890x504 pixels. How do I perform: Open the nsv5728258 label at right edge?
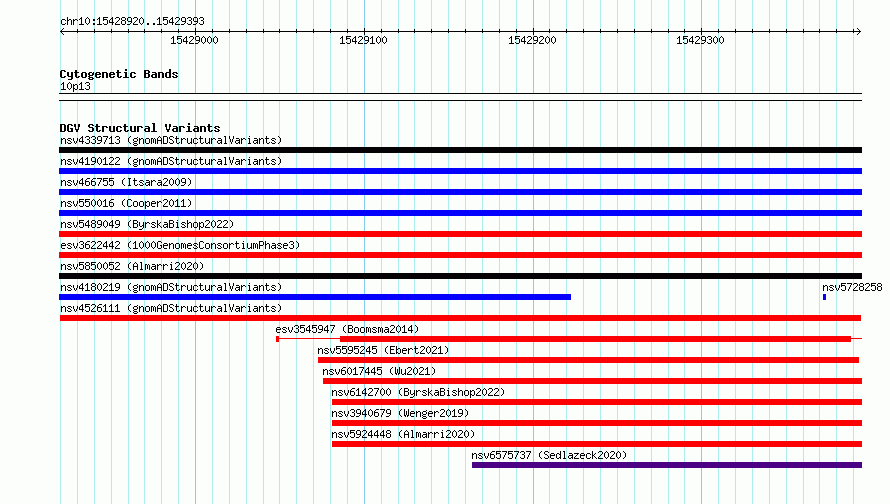(x=853, y=287)
